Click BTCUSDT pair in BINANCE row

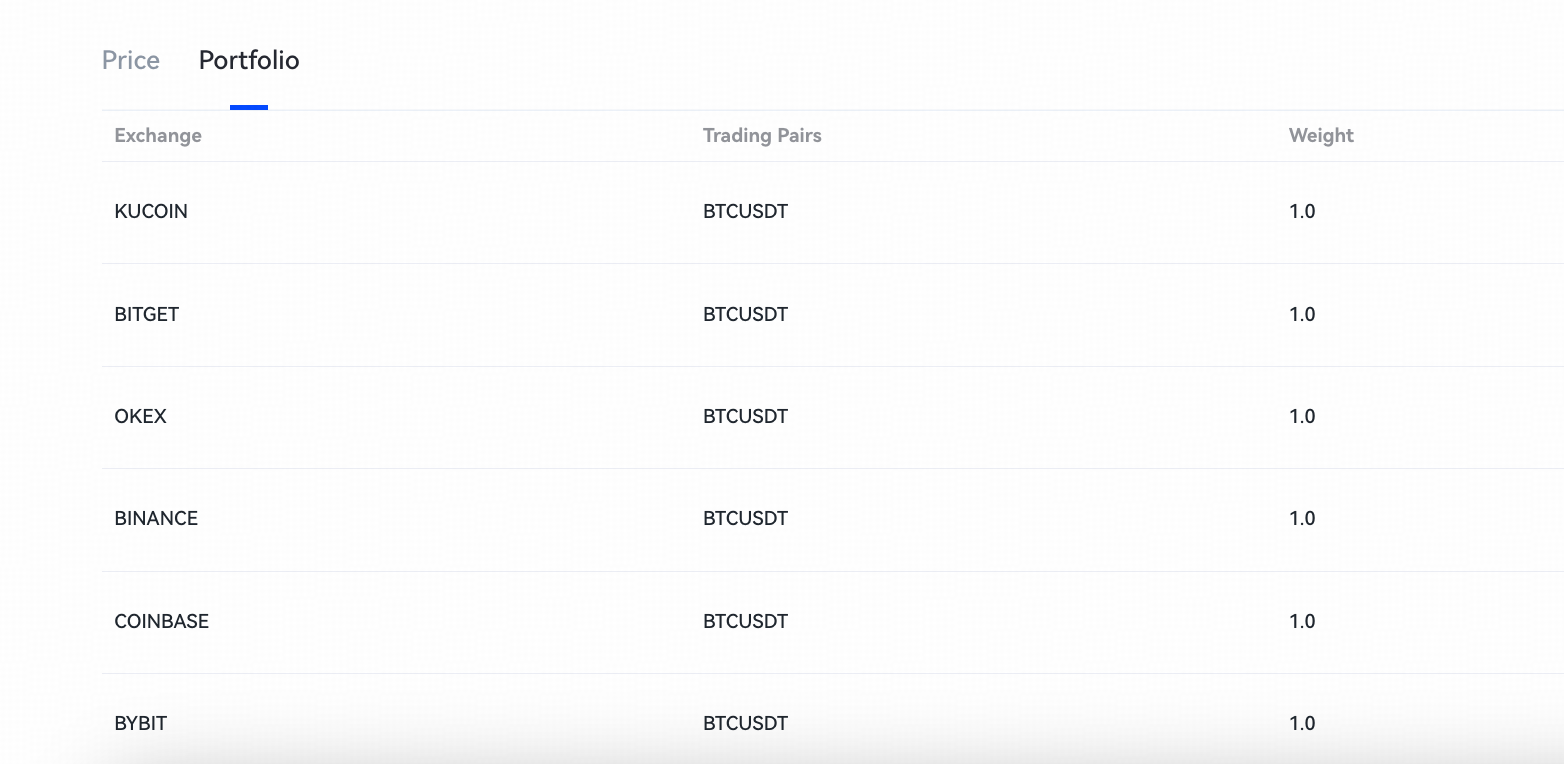[x=745, y=518]
